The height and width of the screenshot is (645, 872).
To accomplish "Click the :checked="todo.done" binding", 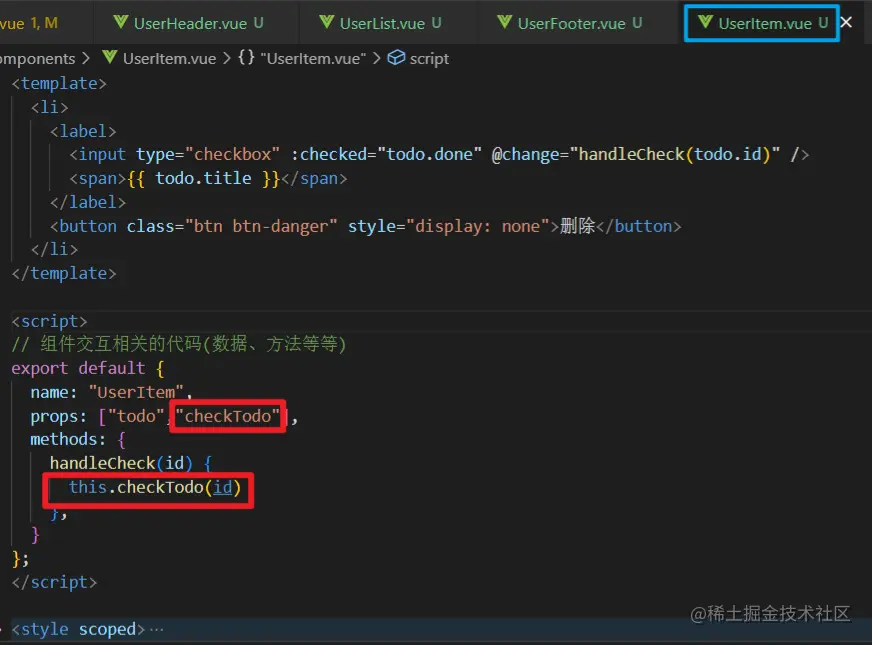I will click(386, 154).
